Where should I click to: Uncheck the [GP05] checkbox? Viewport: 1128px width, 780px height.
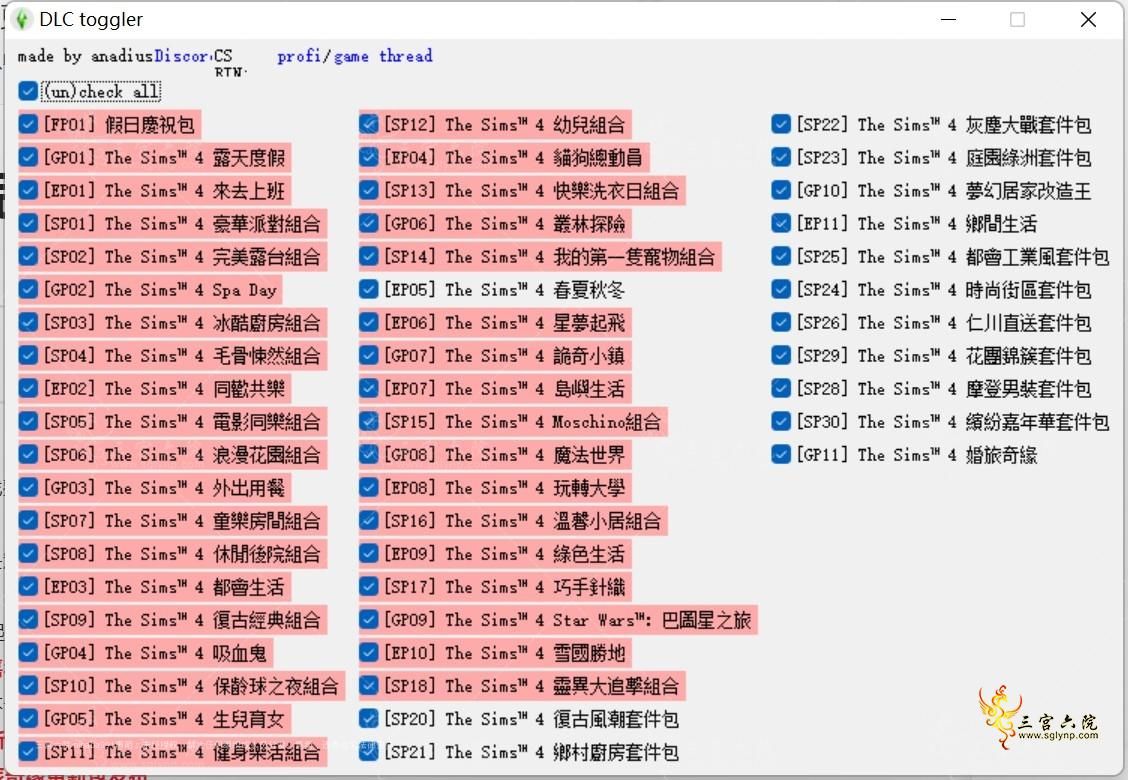tap(28, 720)
